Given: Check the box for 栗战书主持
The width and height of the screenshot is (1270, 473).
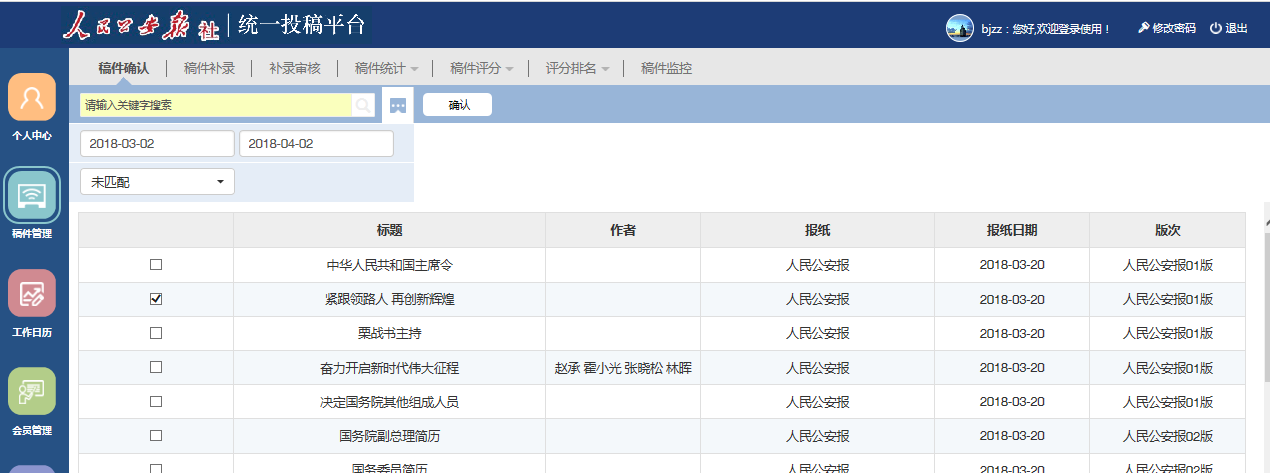Looking at the screenshot, I should 156,333.
